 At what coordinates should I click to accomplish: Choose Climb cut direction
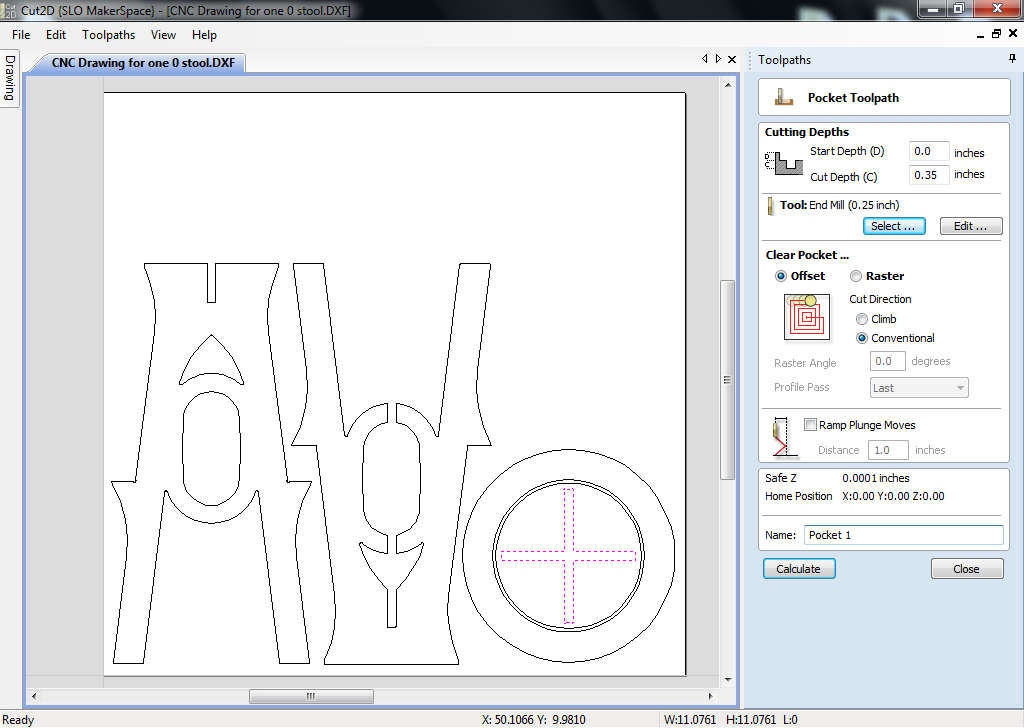862,319
